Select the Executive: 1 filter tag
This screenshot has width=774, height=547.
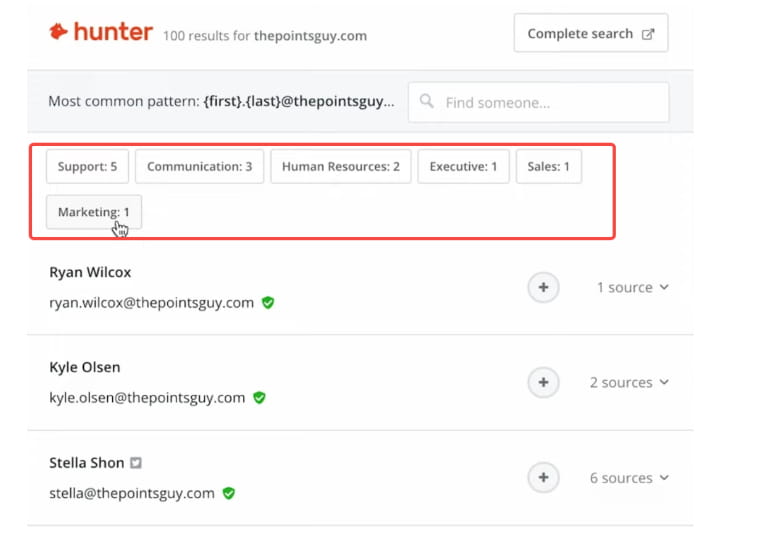pos(463,167)
